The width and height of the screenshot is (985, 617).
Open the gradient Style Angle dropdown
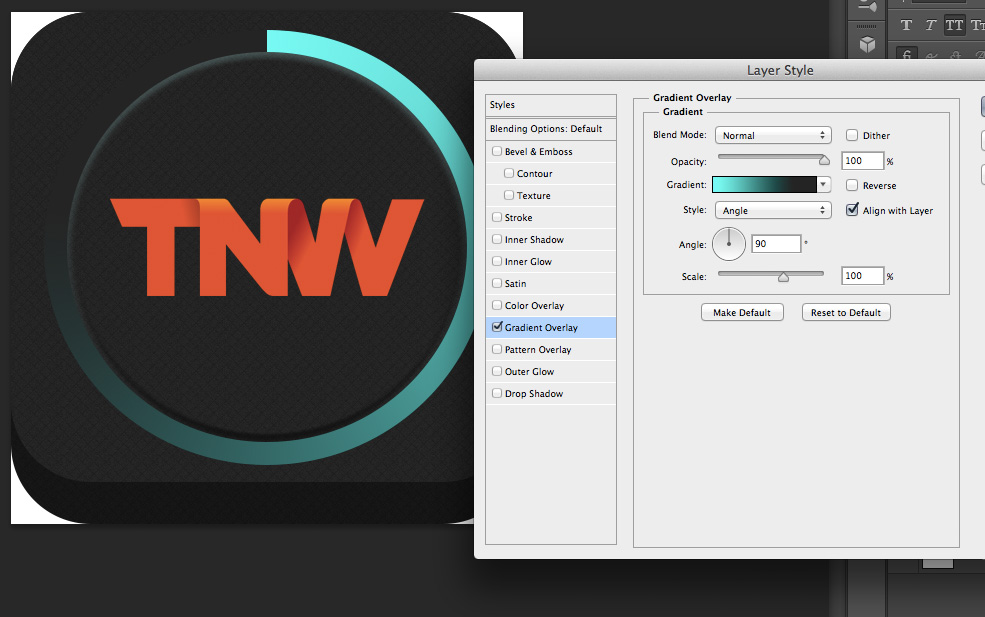[773, 210]
